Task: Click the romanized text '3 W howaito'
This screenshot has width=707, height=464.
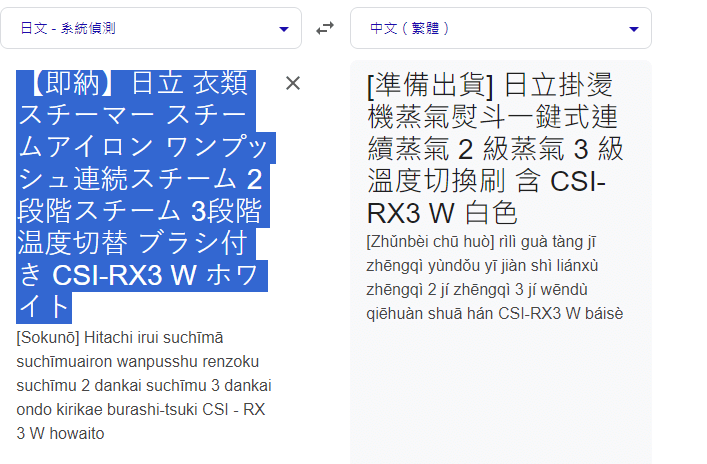Action: tap(60, 433)
